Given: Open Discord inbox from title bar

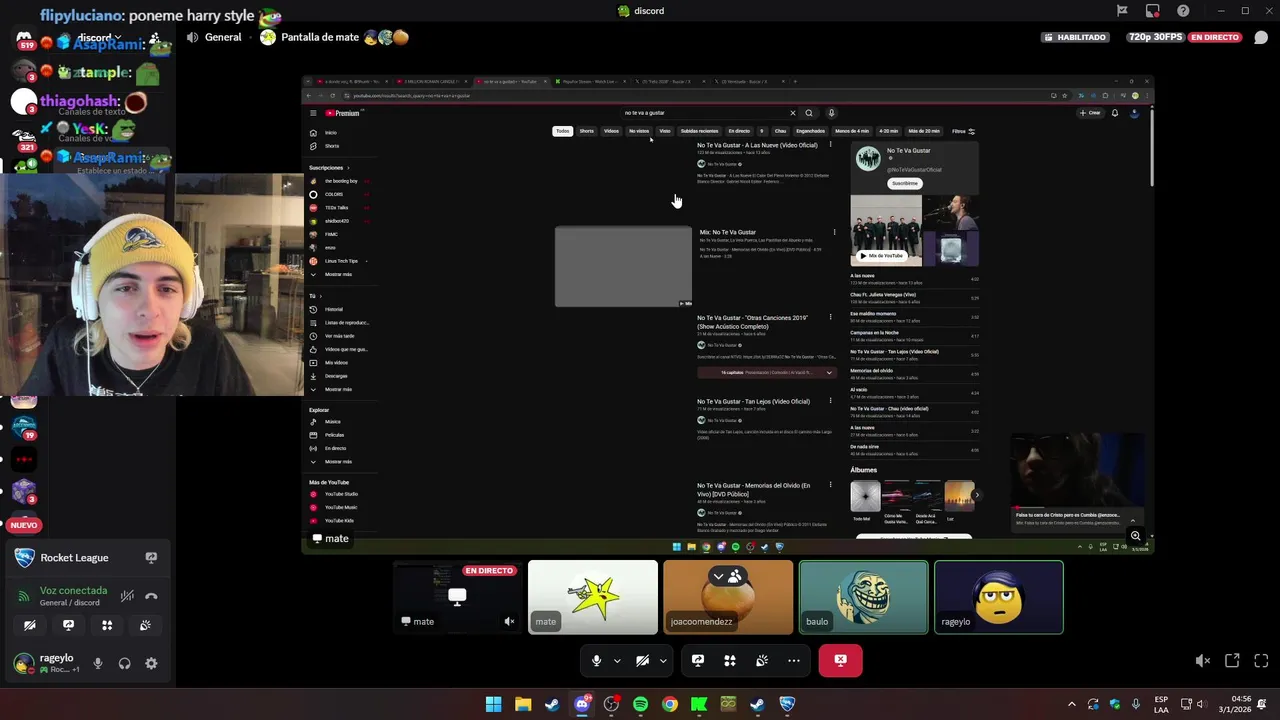Looking at the screenshot, I should [x=1153, y=11].
